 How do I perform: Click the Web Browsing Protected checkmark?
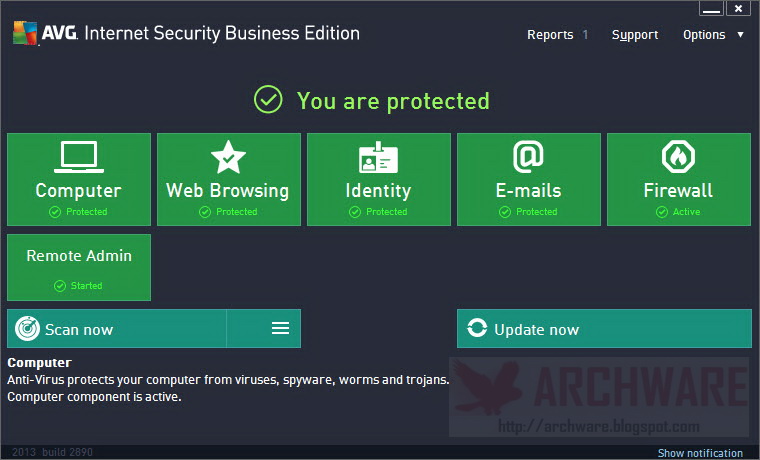pos(205,212)
